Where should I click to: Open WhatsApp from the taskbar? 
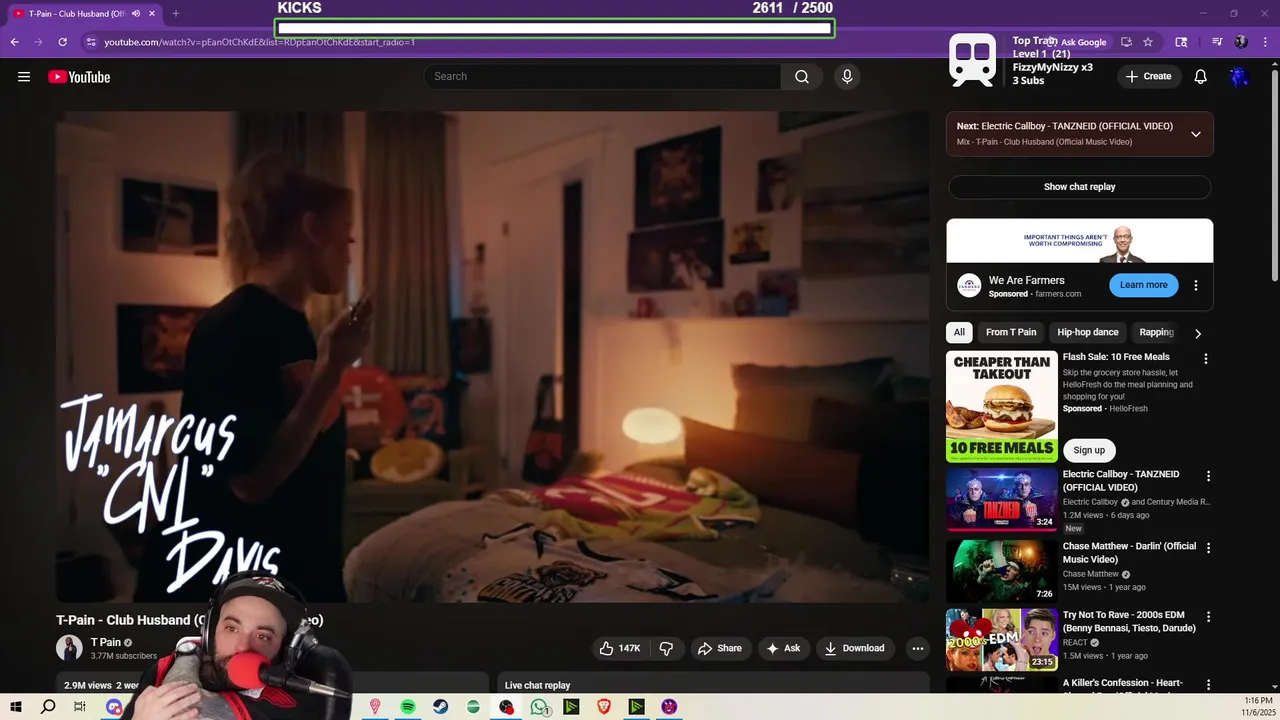click(x=539, y=707)
